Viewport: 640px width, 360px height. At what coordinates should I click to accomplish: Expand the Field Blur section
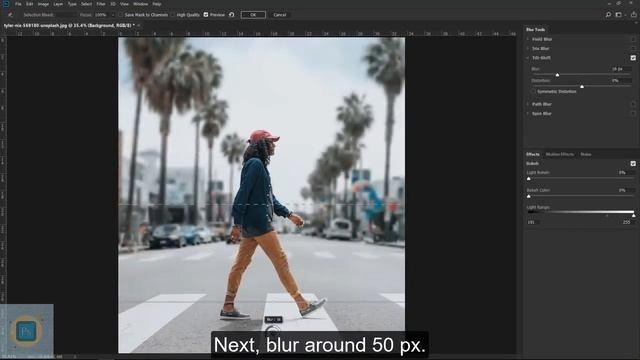[x=528, y=39]
